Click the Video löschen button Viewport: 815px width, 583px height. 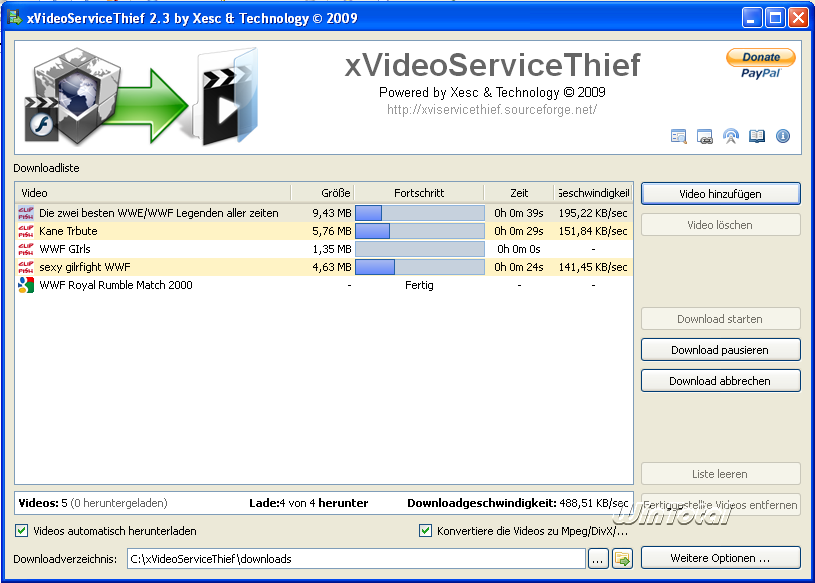click(x=720, y=225)
